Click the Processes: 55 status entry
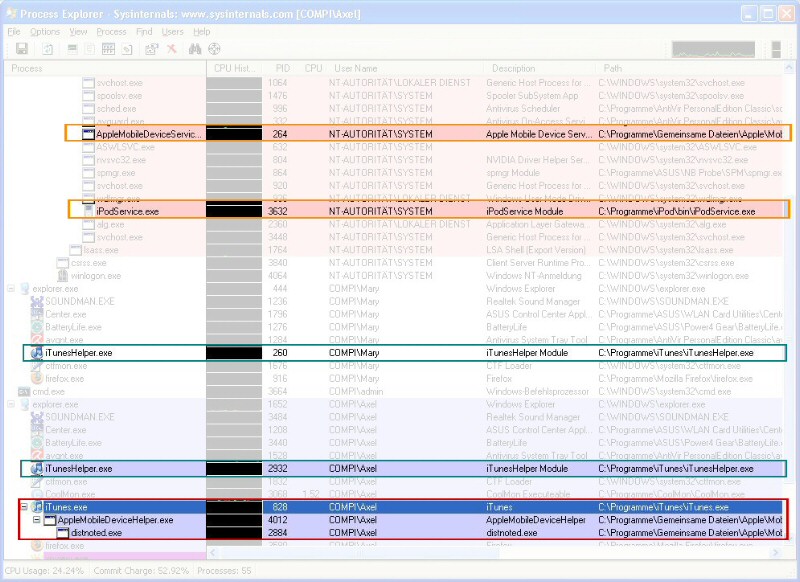Image resolution: width=800 pixels, height=582 pixels. coord(224,571)
